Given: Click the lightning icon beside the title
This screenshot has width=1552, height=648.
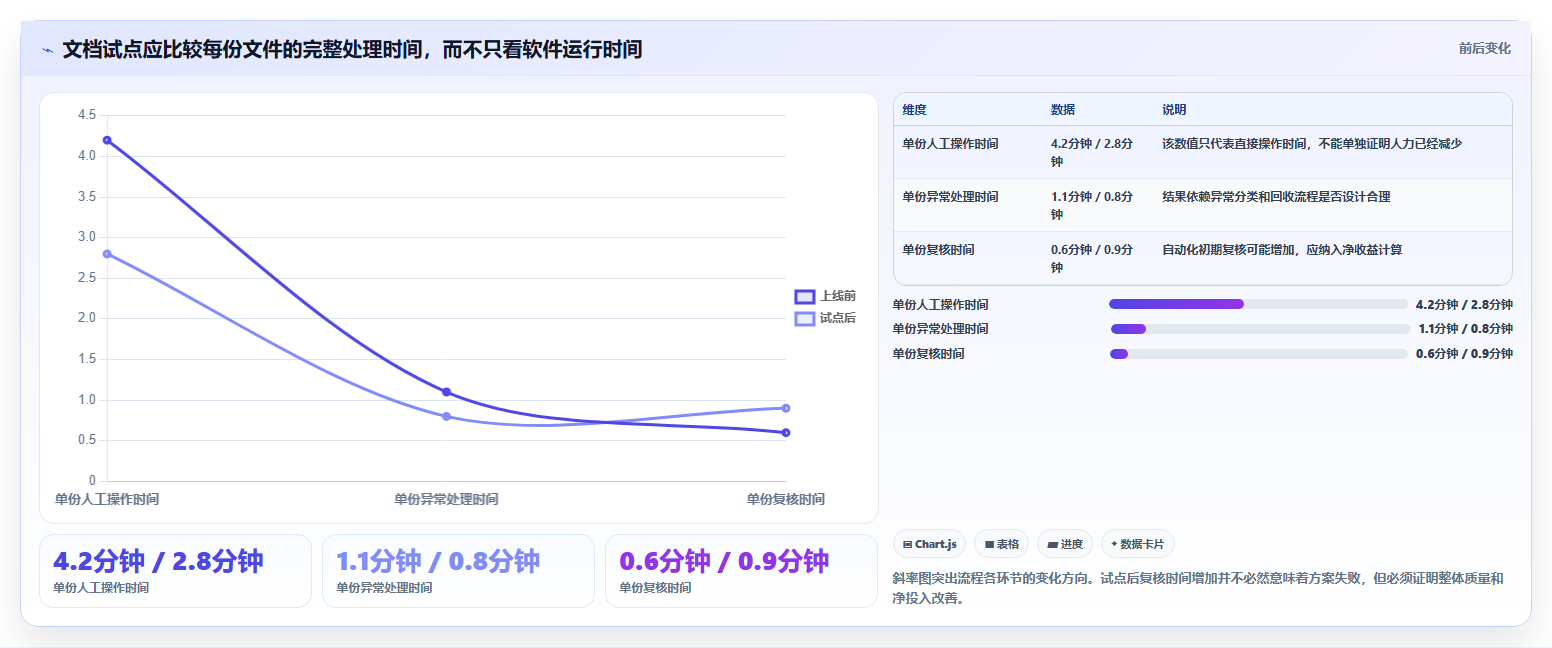Looking at the screenshot, I should coord(48,50).
